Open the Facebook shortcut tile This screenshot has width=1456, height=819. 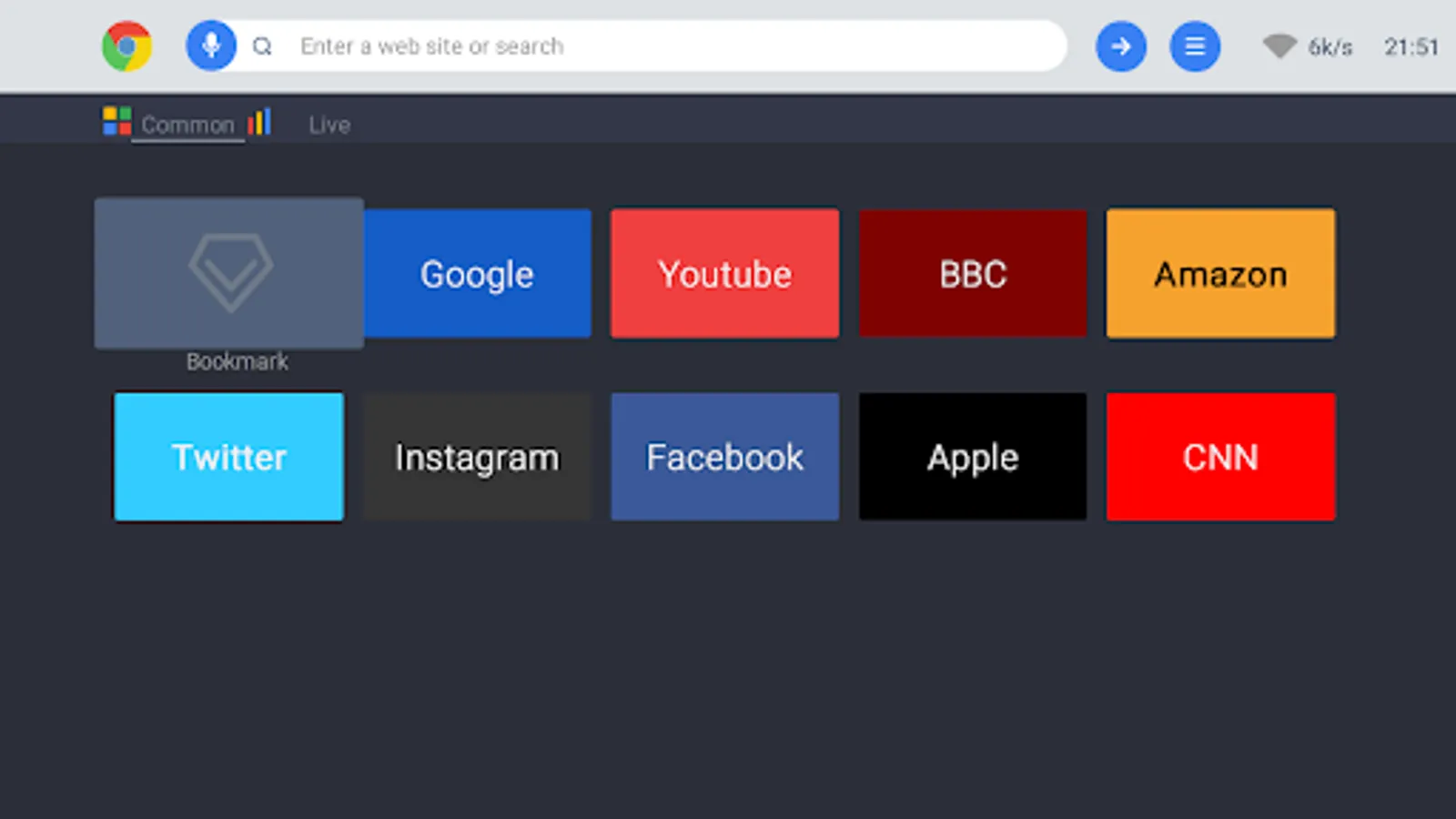(x=724, y=457)
